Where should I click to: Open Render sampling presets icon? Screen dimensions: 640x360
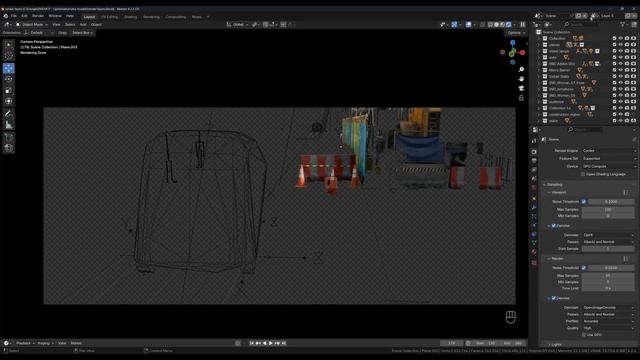[626, 259]
